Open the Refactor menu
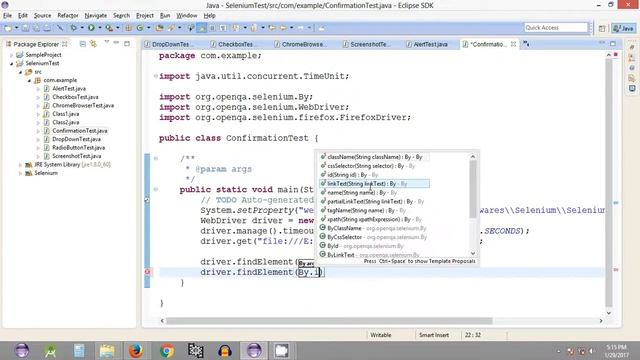Image resolution: width=640 pixels, height=360 pixels. 68,16
